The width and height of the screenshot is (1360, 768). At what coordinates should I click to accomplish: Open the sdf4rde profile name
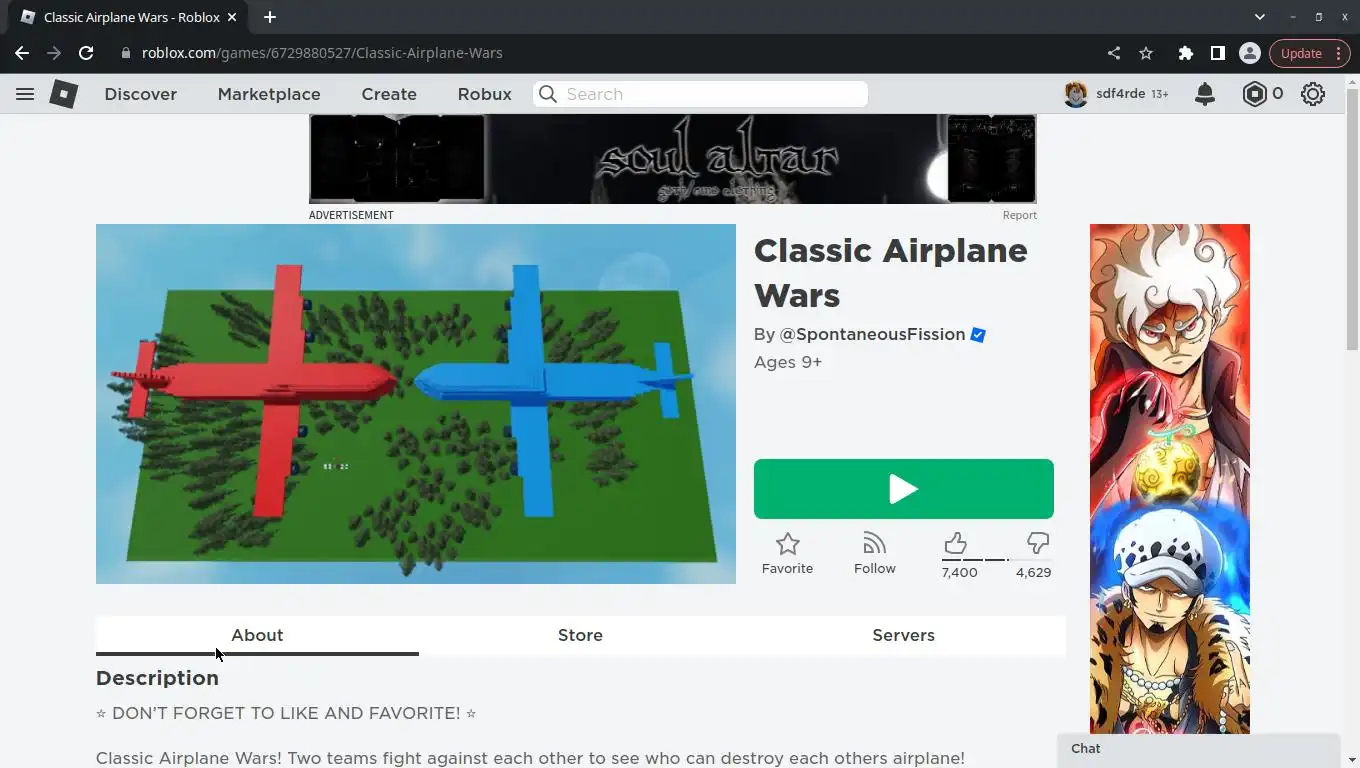pos(1120,94)
